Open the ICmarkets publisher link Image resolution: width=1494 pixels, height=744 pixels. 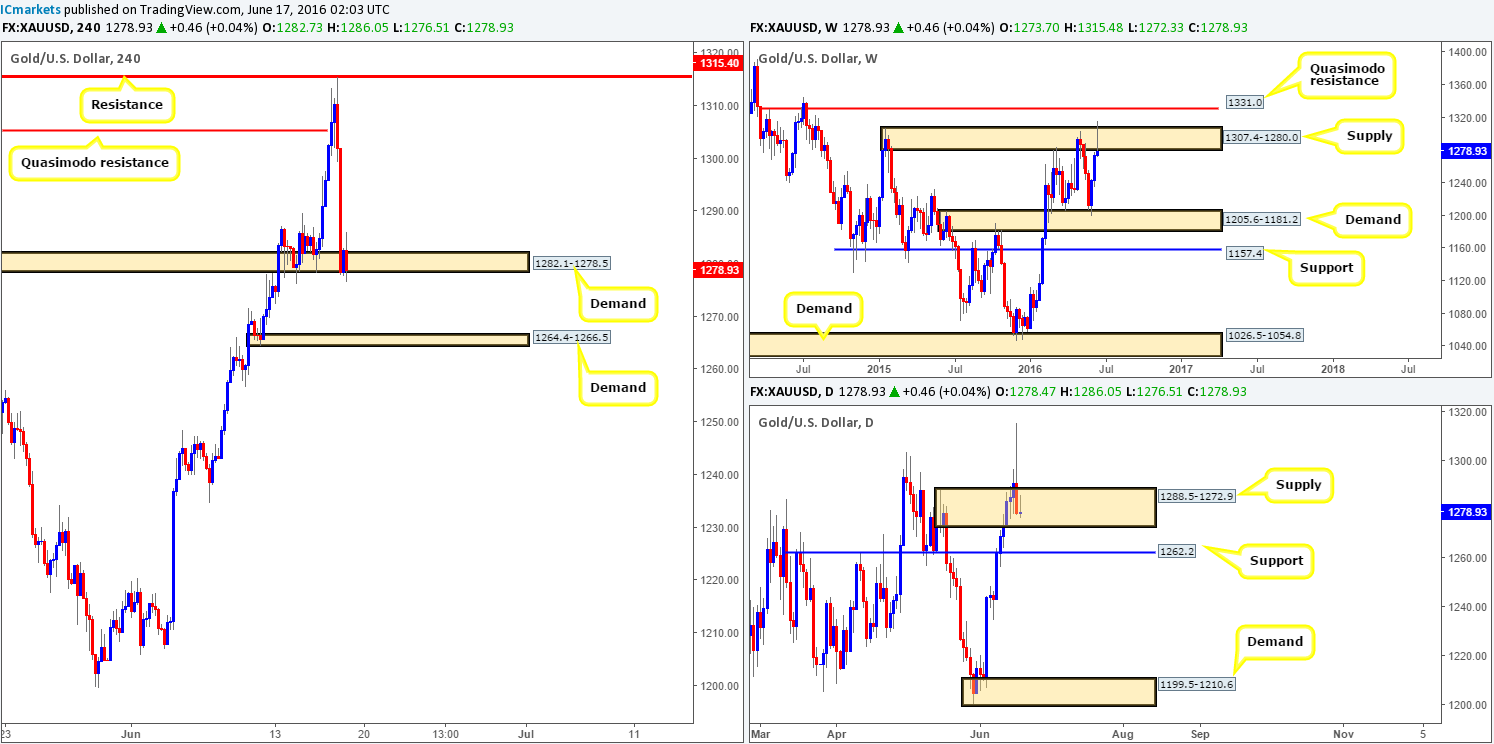[31, 9]
